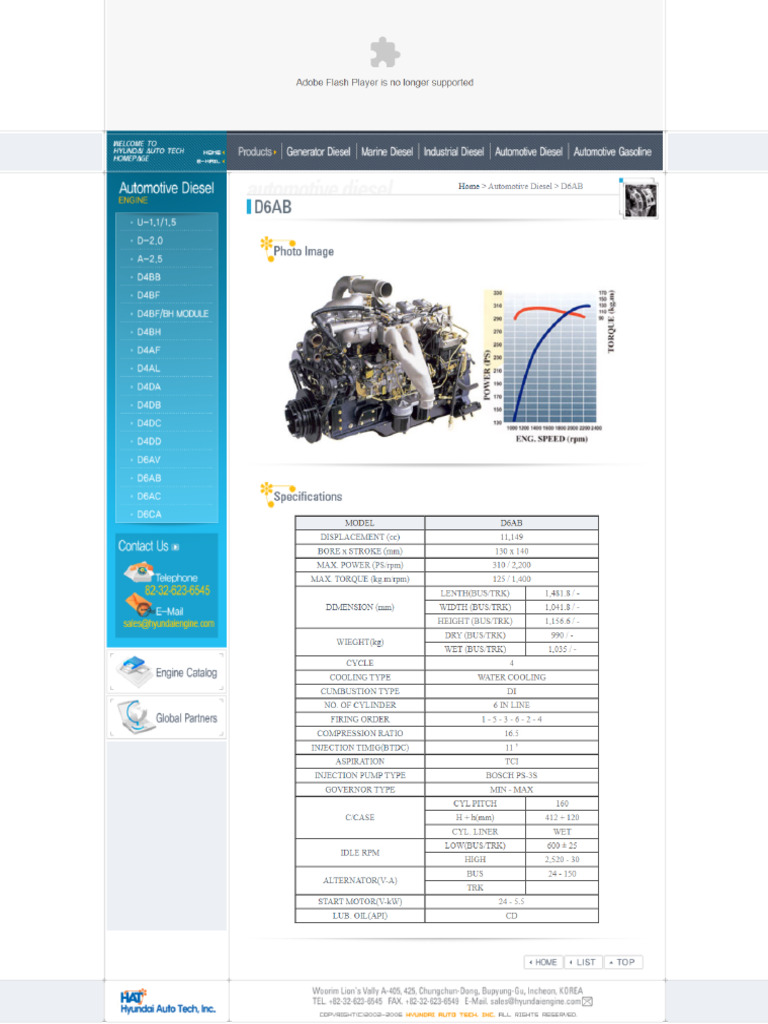Click the Adobe Flash plugin puzzle icon
This screenshot has height=1024, width=768.
pos(385,52)
